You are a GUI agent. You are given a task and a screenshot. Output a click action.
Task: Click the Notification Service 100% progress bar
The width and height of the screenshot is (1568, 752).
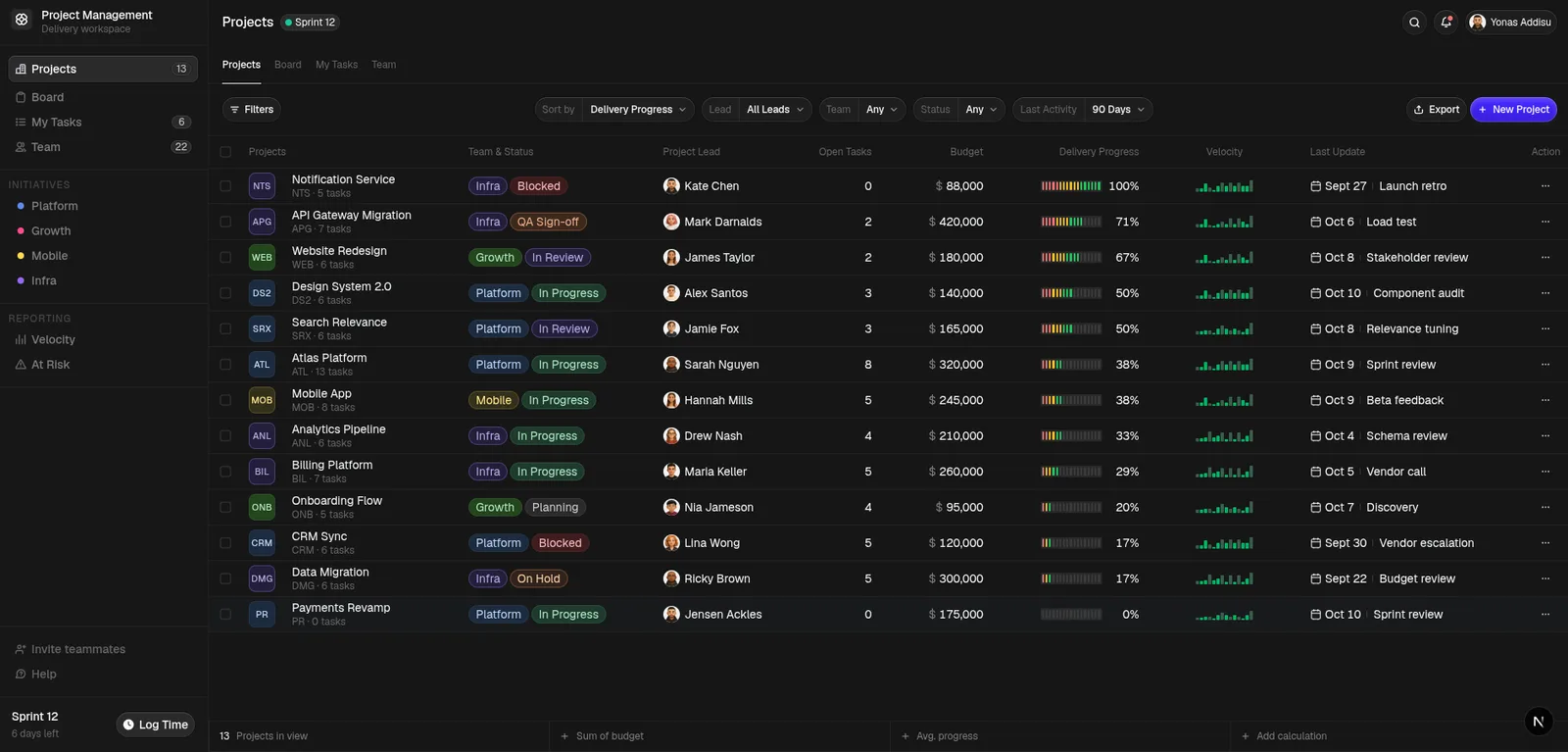click(1071, 186)
